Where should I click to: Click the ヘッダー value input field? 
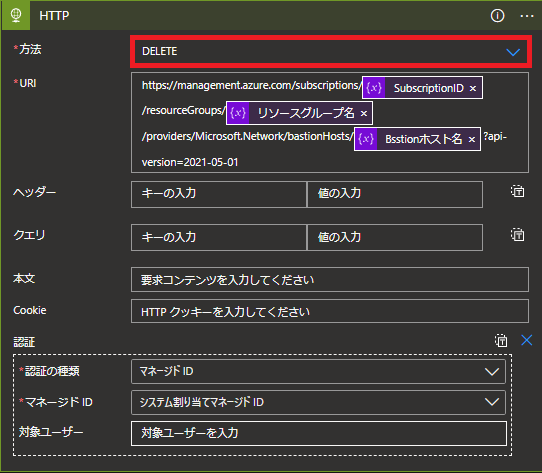395,194
